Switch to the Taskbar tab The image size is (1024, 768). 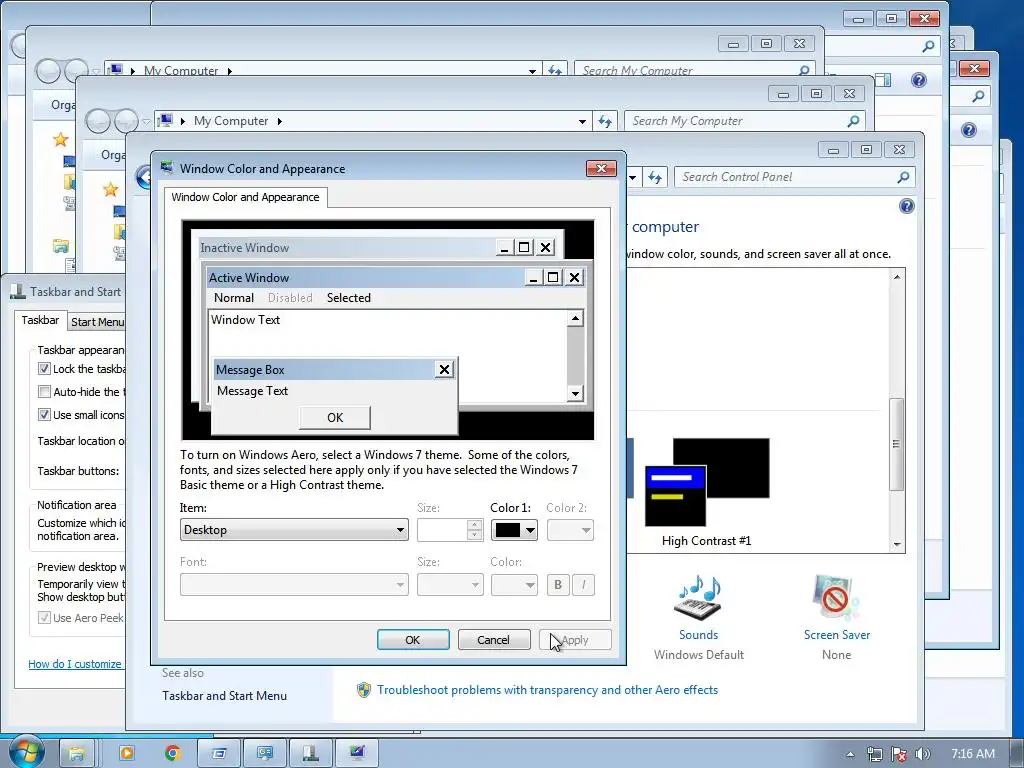pos(40,320)
